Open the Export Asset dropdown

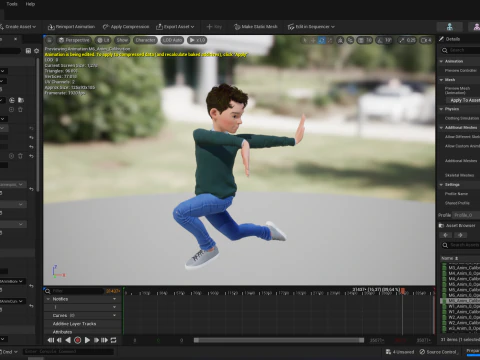coord(175,27)
